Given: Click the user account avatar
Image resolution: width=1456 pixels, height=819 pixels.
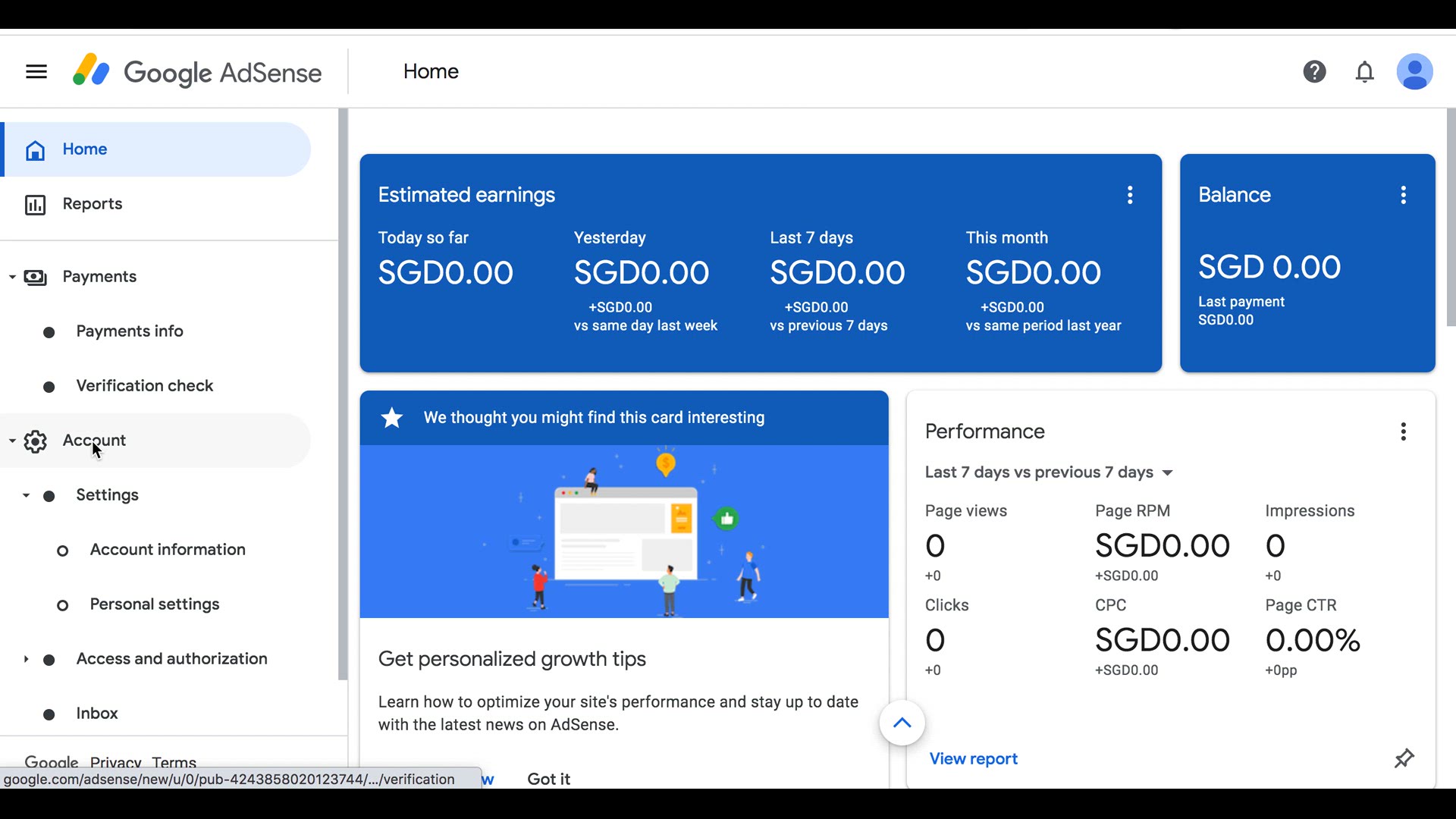Looking at the screenshot, I should (x=1414, y=72).
